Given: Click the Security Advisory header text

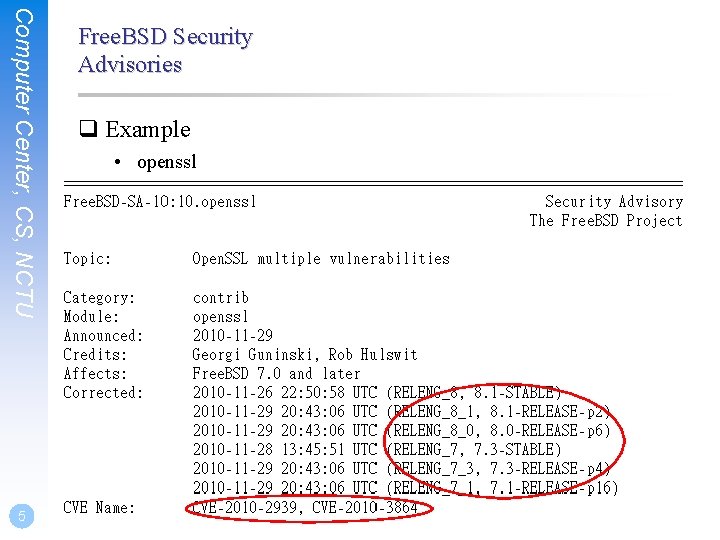Looking at the screenshot, I should coord(613,202).
